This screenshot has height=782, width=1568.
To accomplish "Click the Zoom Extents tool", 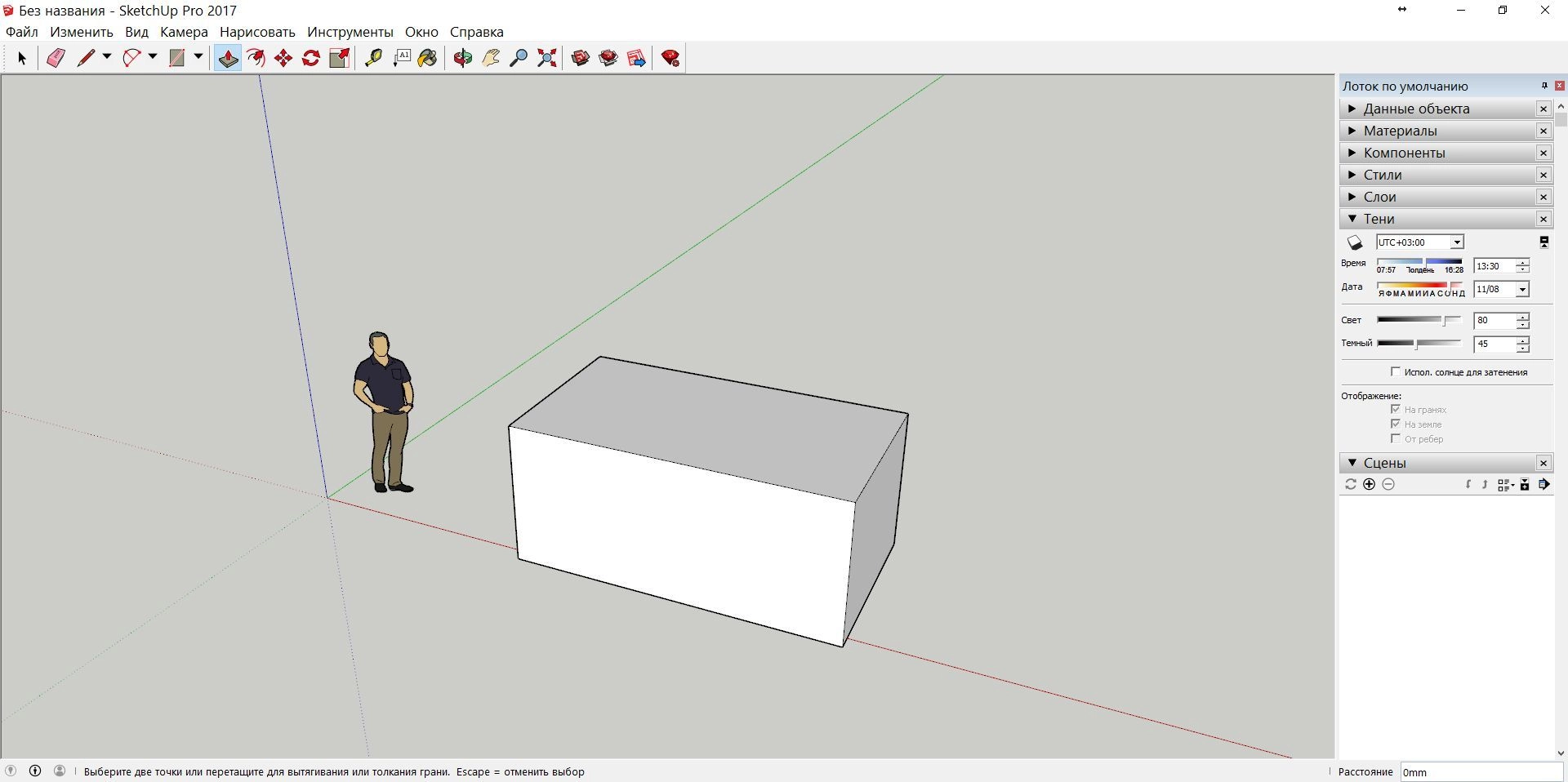I will (546, 58).
